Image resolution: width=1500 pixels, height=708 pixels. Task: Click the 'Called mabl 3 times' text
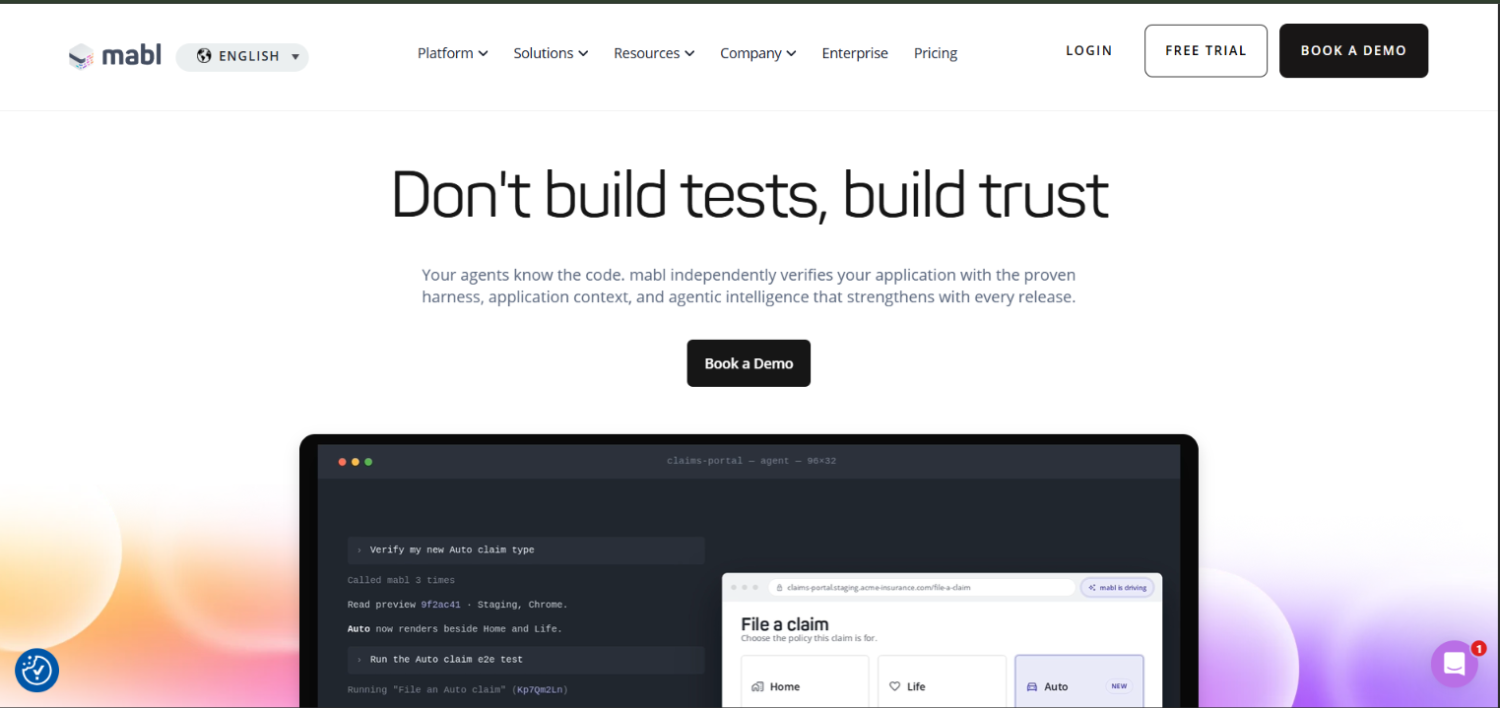401,580
